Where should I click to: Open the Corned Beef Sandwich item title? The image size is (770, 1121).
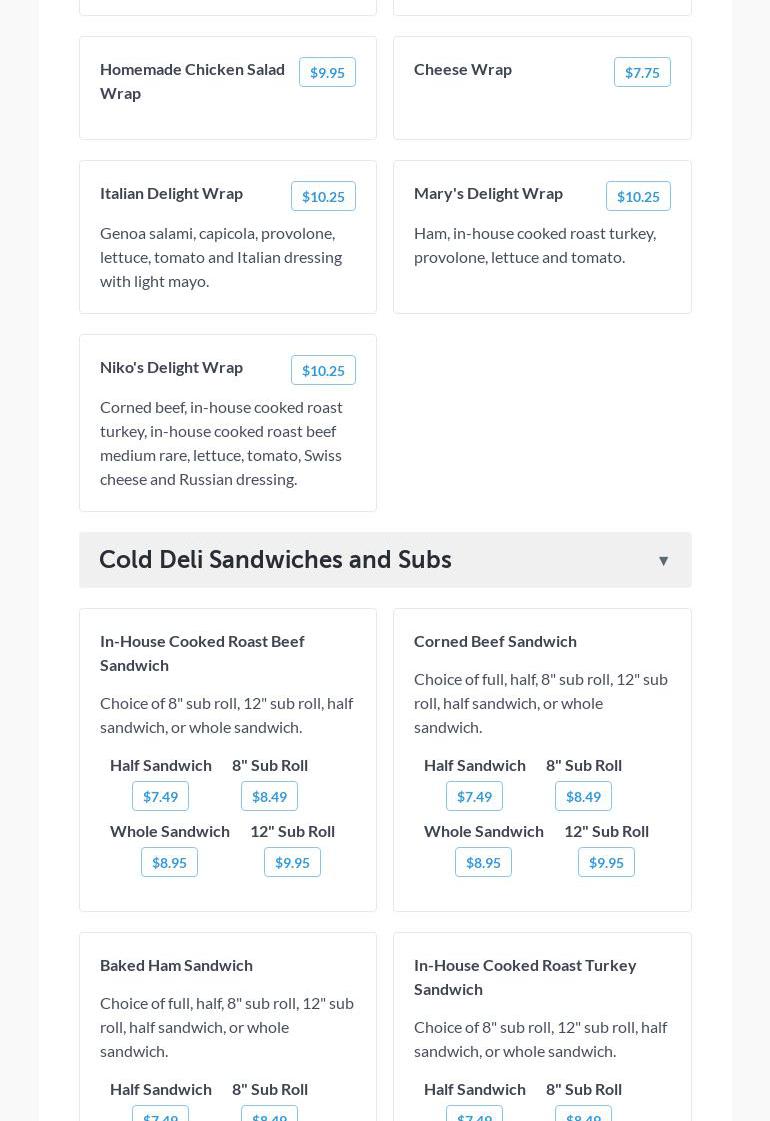495,641
